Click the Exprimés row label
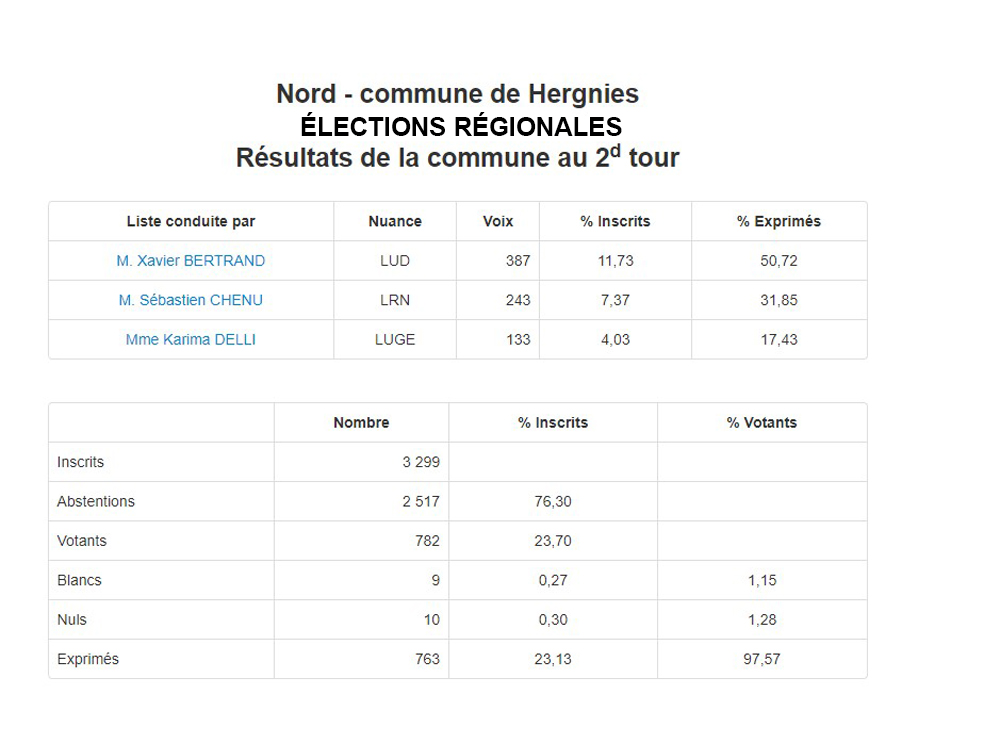1000x750 pixels. pyautogui.click(x=88, y=659)
